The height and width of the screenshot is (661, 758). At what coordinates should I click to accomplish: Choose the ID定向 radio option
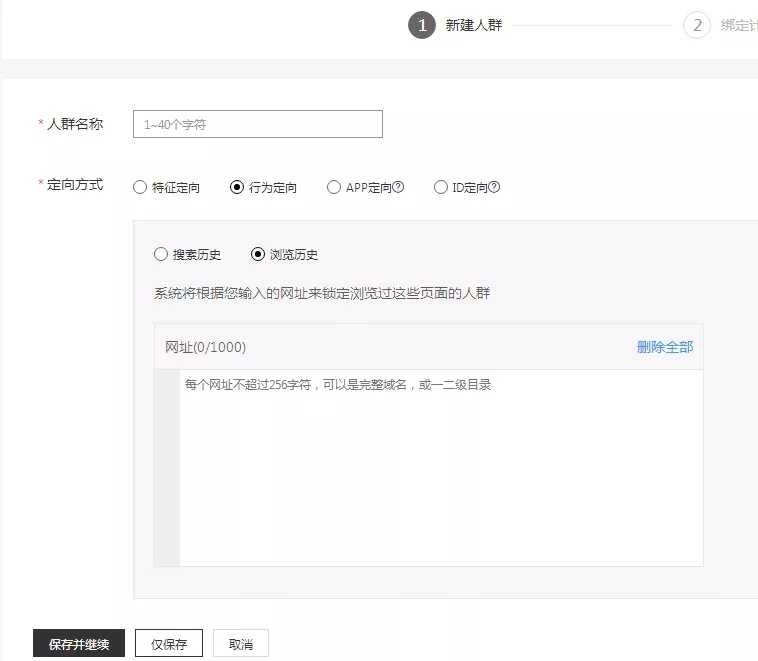(x=440, y=187)
